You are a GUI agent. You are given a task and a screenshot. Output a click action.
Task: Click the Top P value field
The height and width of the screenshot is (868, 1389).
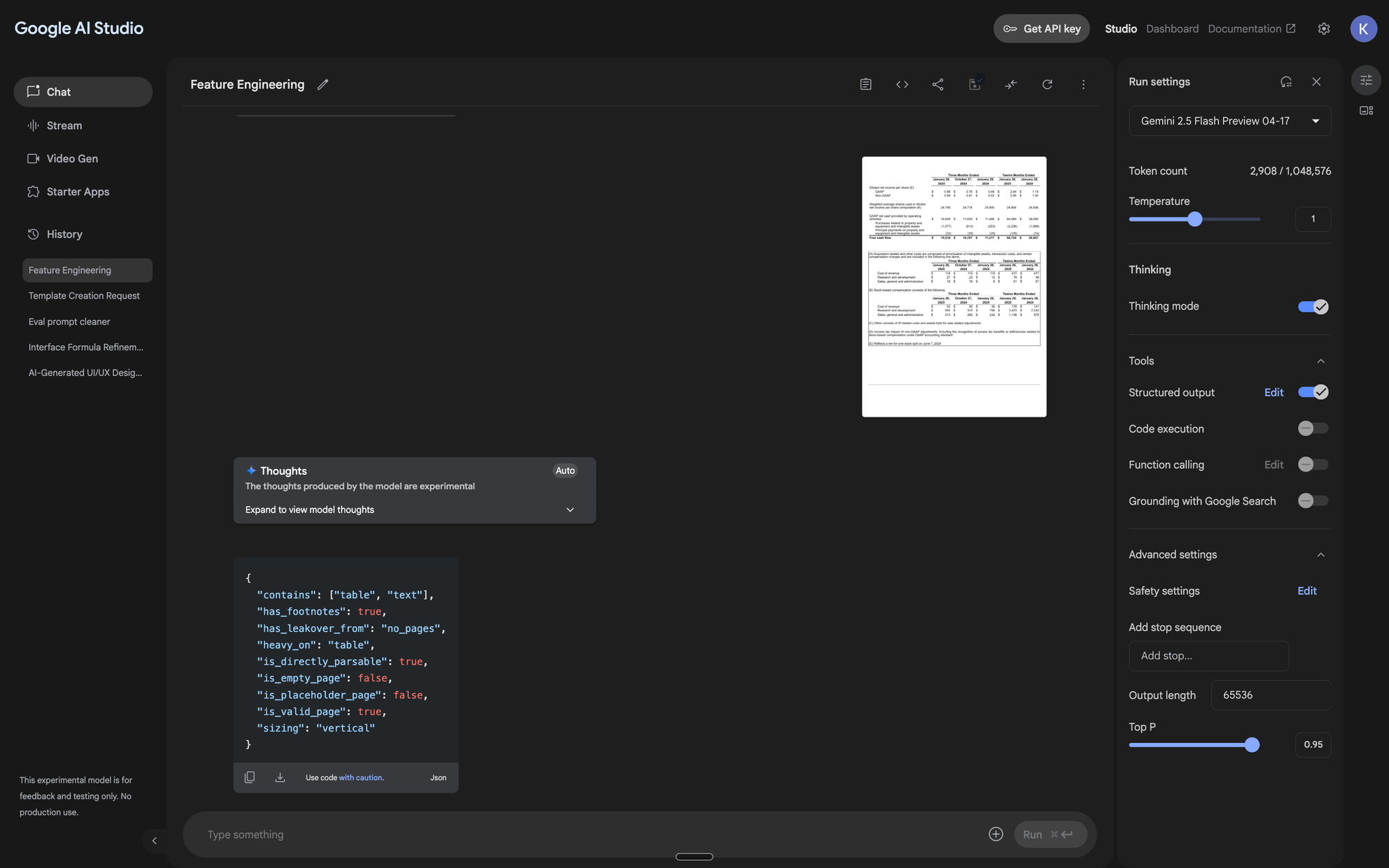tap(1313, 744)
